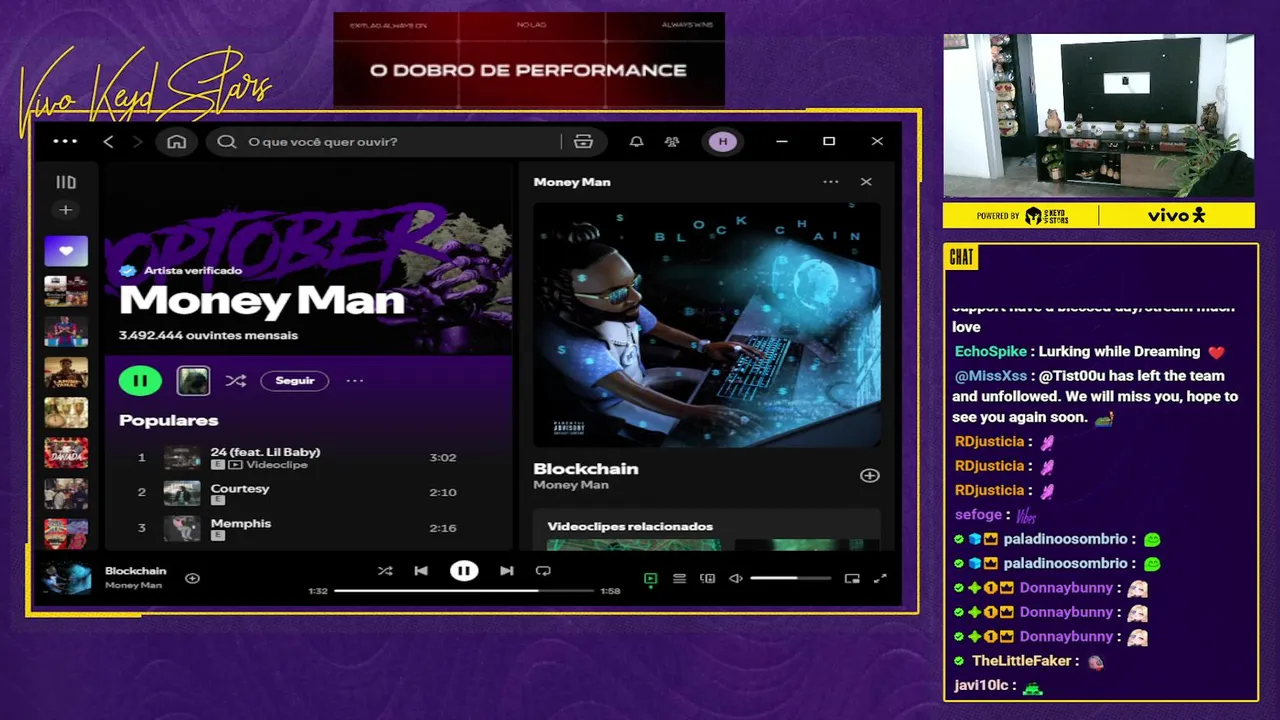Open more options in now-playing panel
This screenshot has height=720, width=1280.
coord(831,182)
